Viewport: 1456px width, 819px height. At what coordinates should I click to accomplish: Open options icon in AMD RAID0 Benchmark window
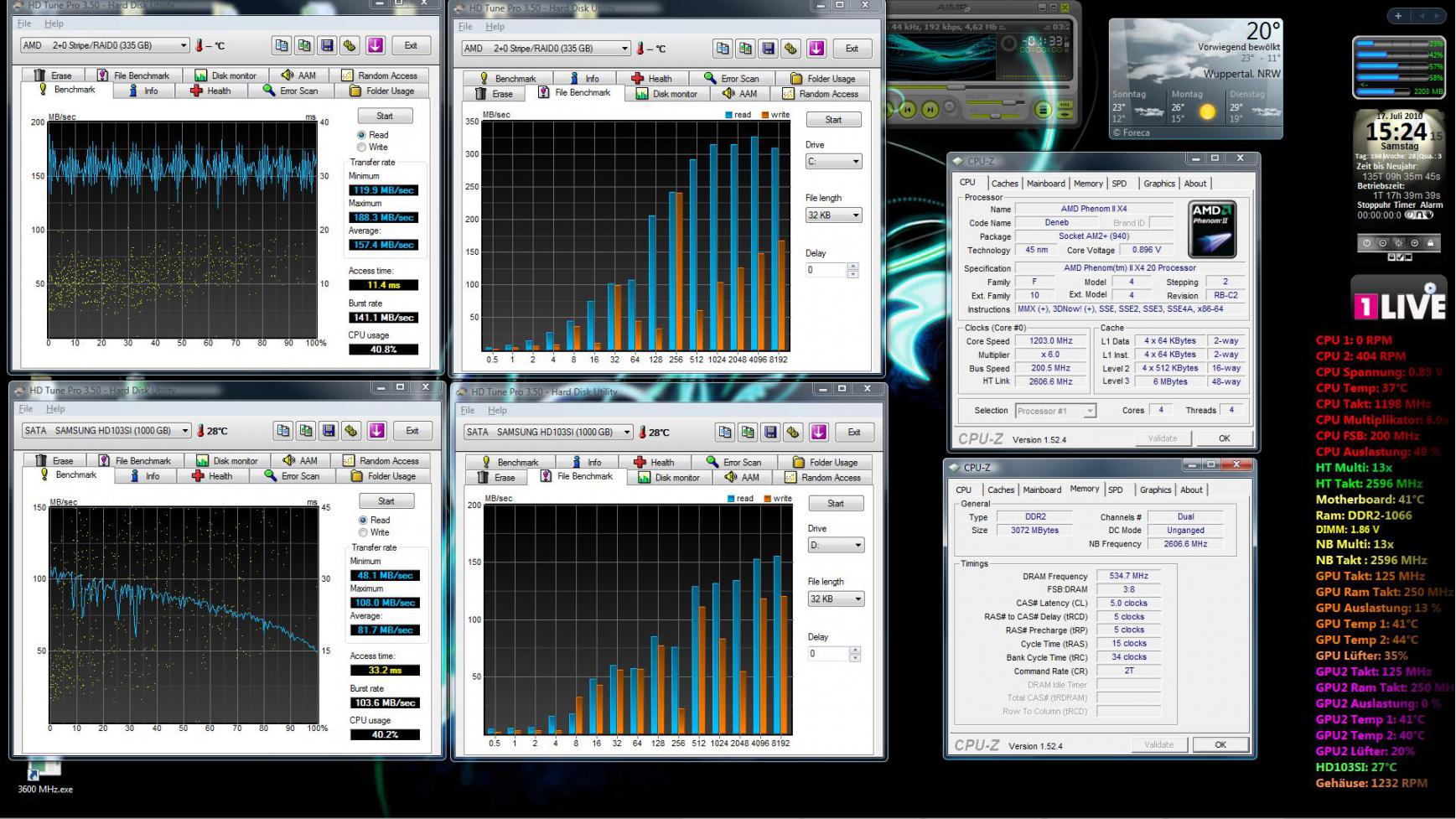(350, 45)
